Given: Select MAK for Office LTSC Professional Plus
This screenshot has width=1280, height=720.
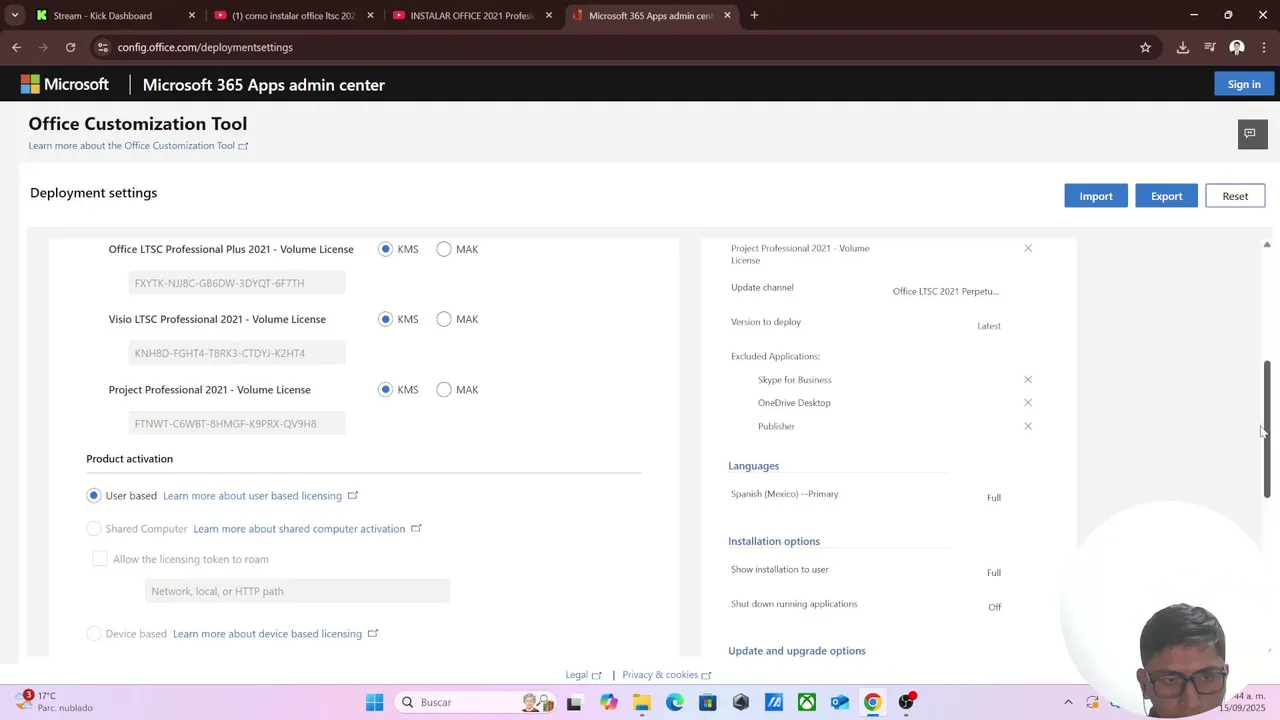Looking at the screenshot, I should pos(444,249).
